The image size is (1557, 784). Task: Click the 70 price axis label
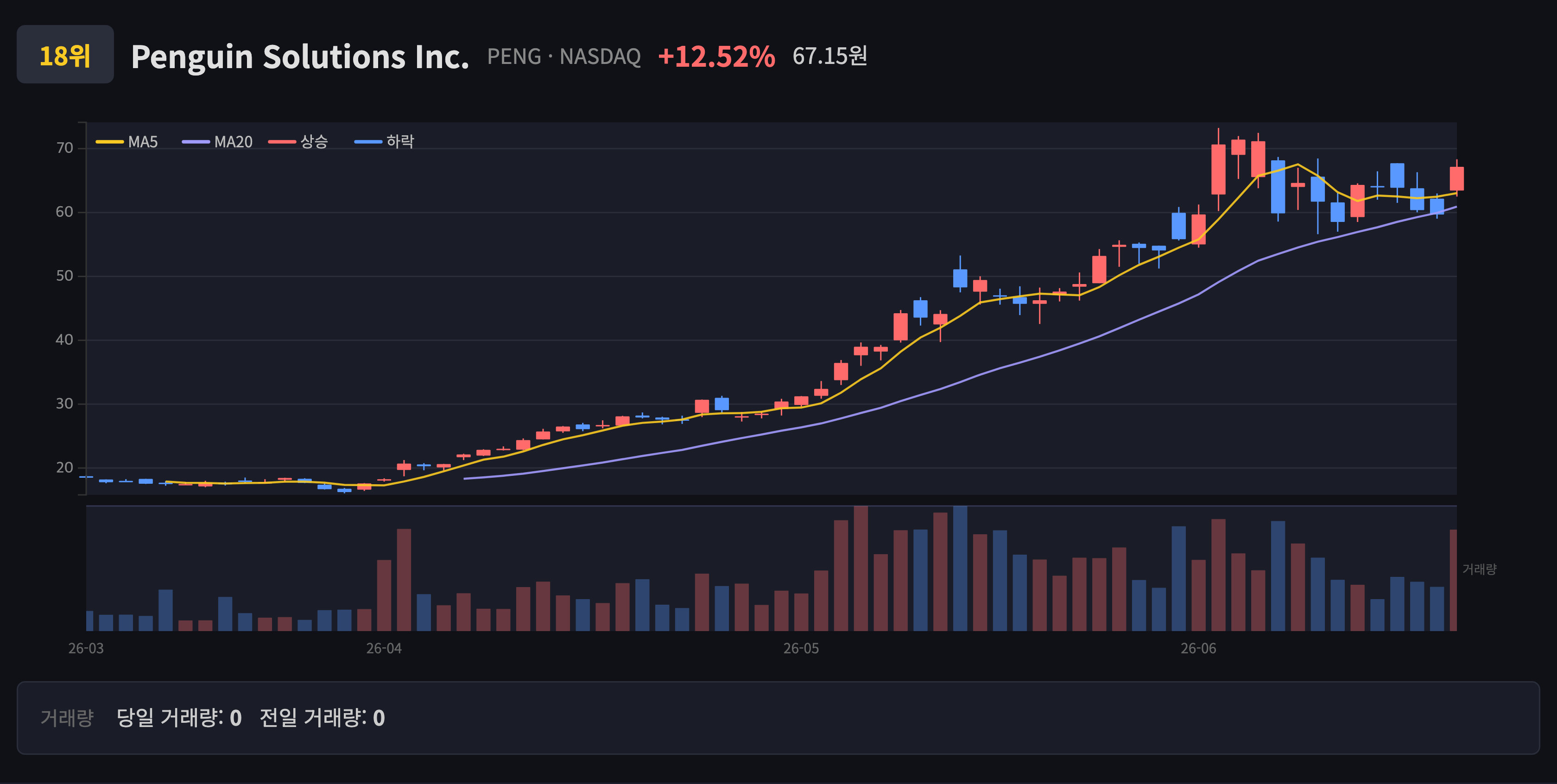65,148
